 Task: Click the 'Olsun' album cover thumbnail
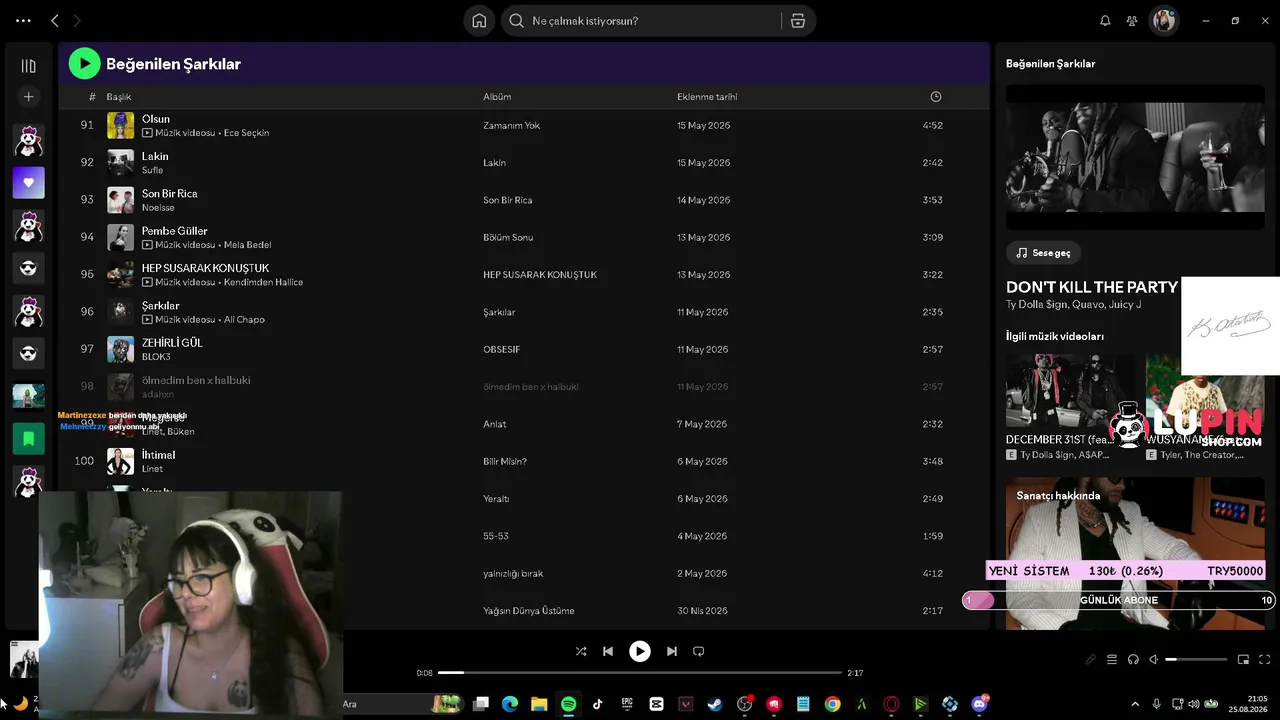(120, 125)
